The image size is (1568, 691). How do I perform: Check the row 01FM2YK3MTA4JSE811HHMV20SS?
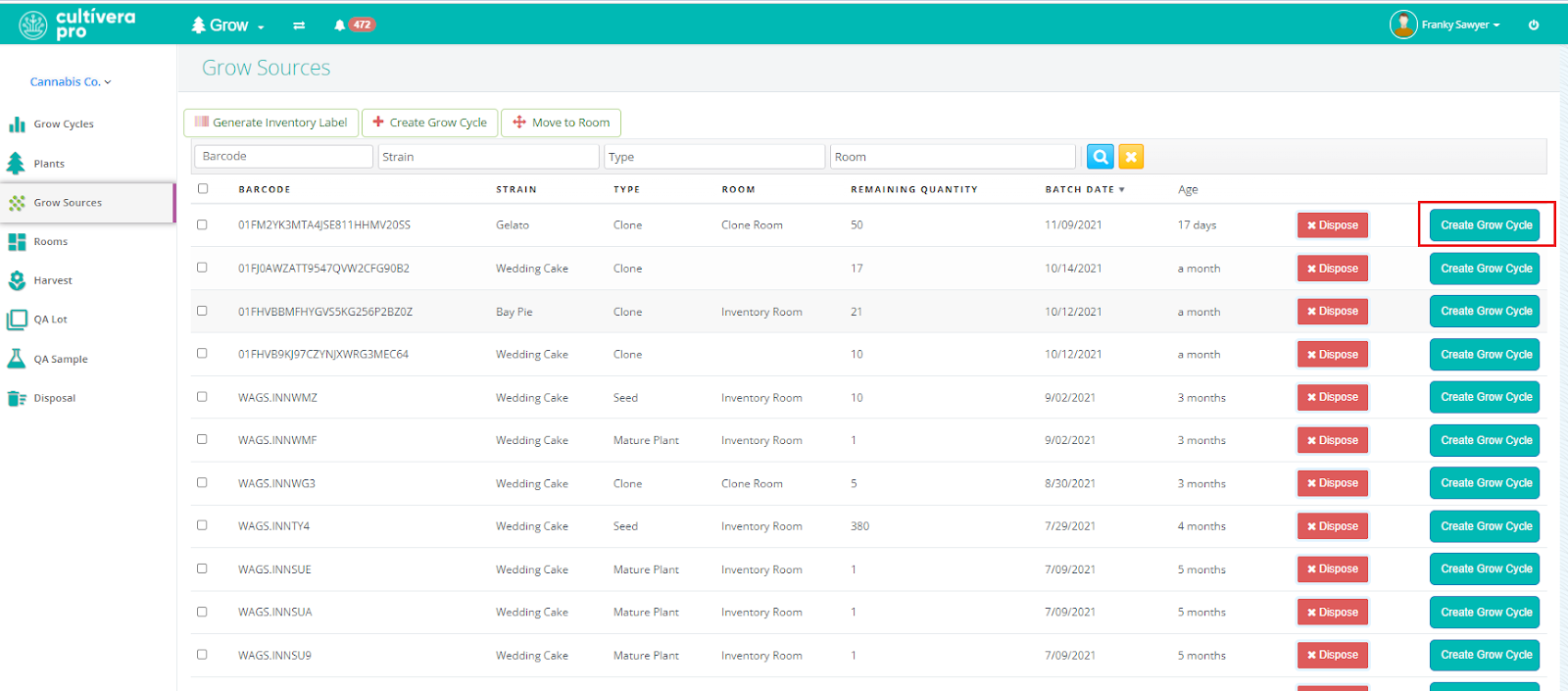pos(202,224)
